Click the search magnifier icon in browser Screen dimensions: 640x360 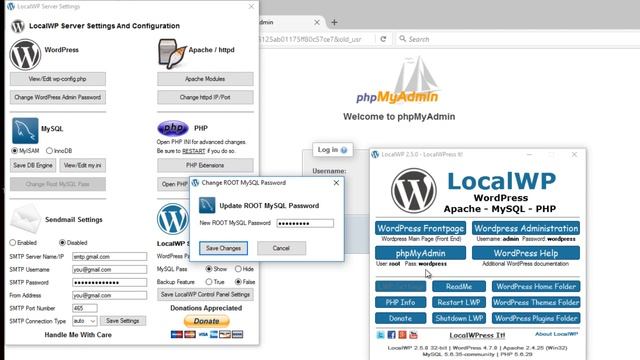pos(402,39)
